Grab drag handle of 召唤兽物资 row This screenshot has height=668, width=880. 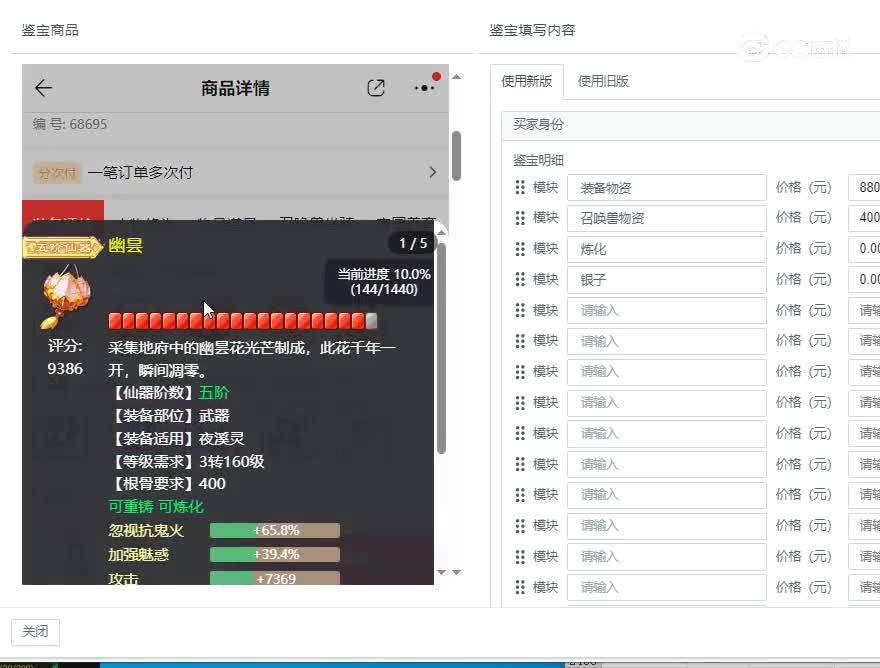pos(520,218)
